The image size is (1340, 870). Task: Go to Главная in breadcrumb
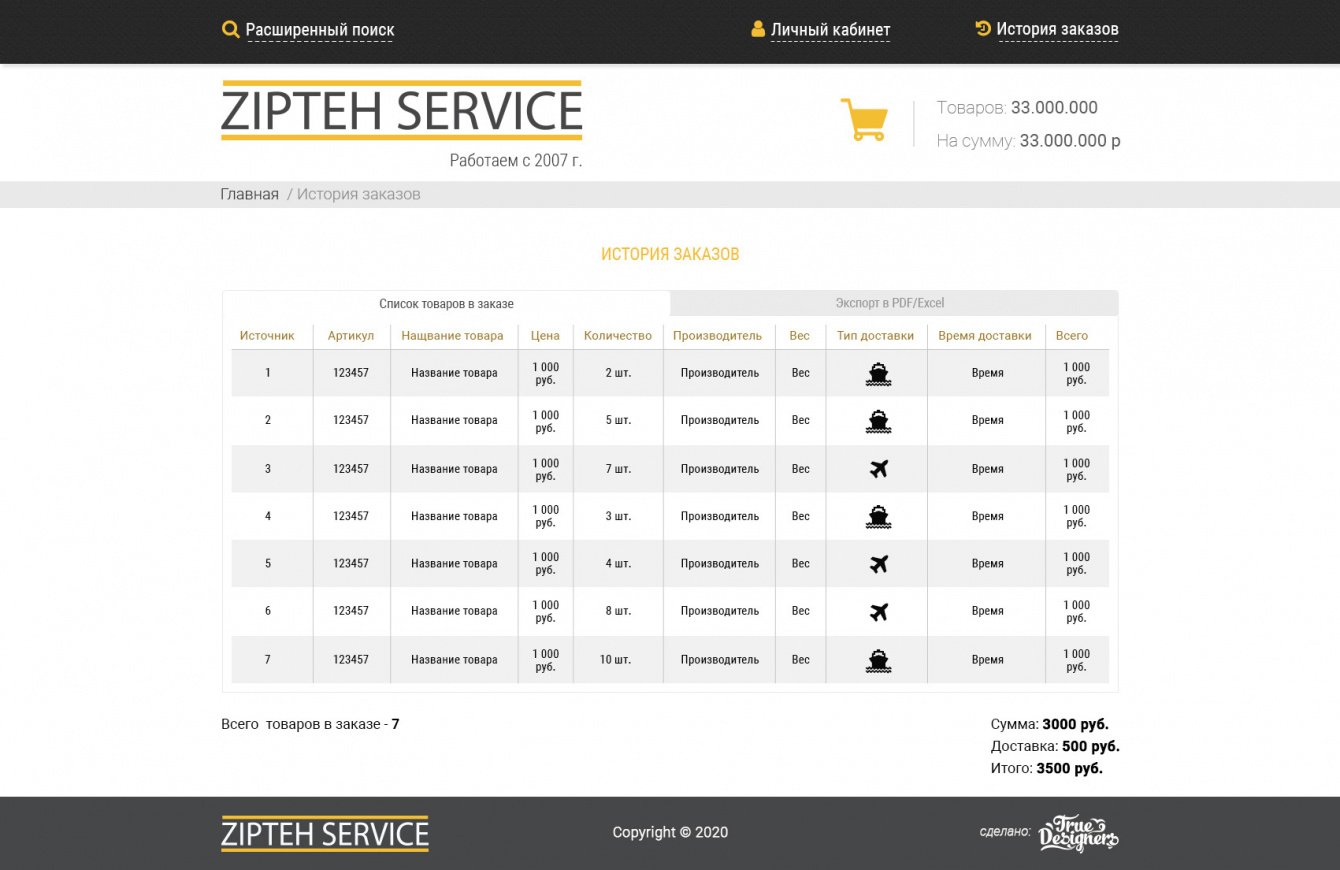[249, 194]
